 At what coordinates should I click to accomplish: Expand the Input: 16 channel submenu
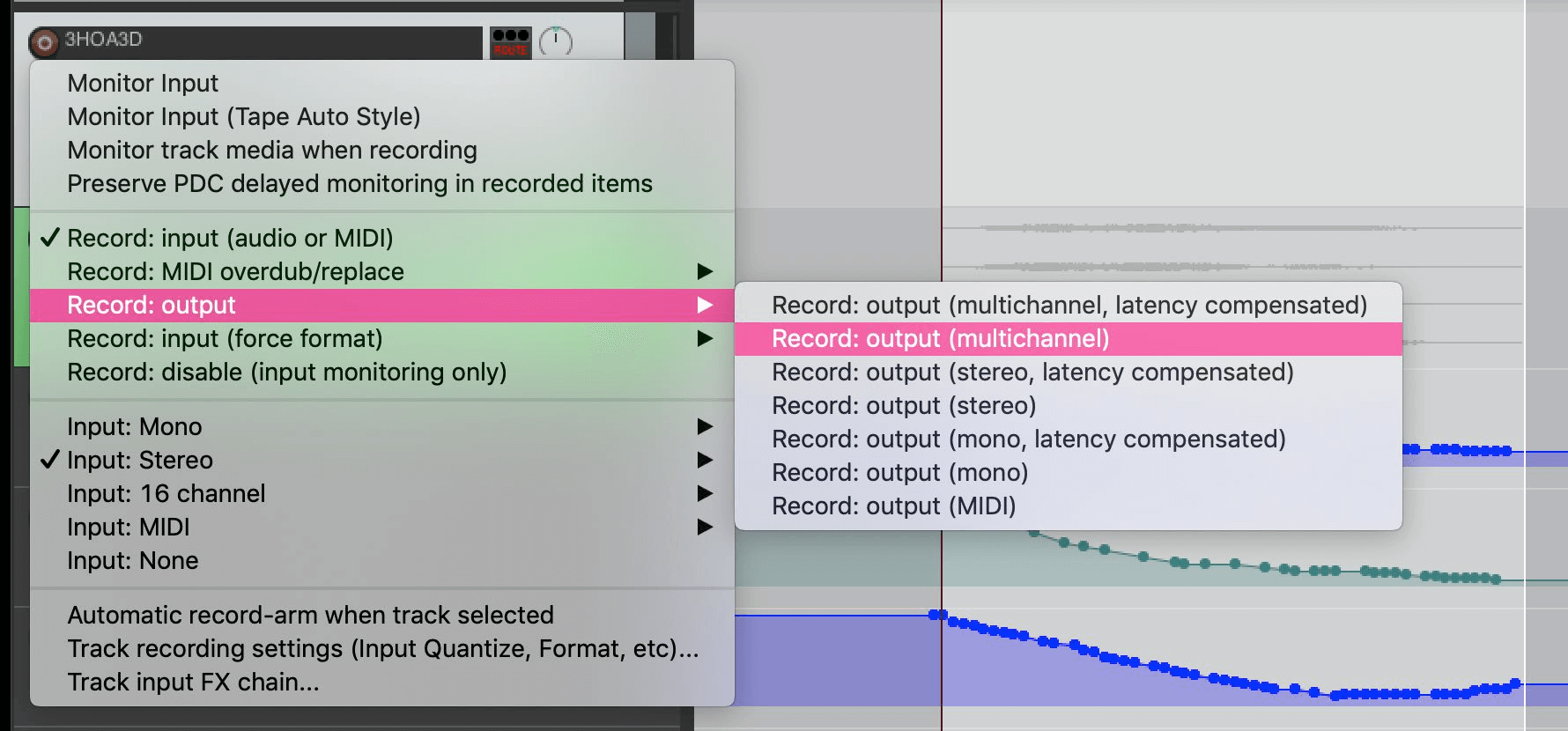point(166,493)
